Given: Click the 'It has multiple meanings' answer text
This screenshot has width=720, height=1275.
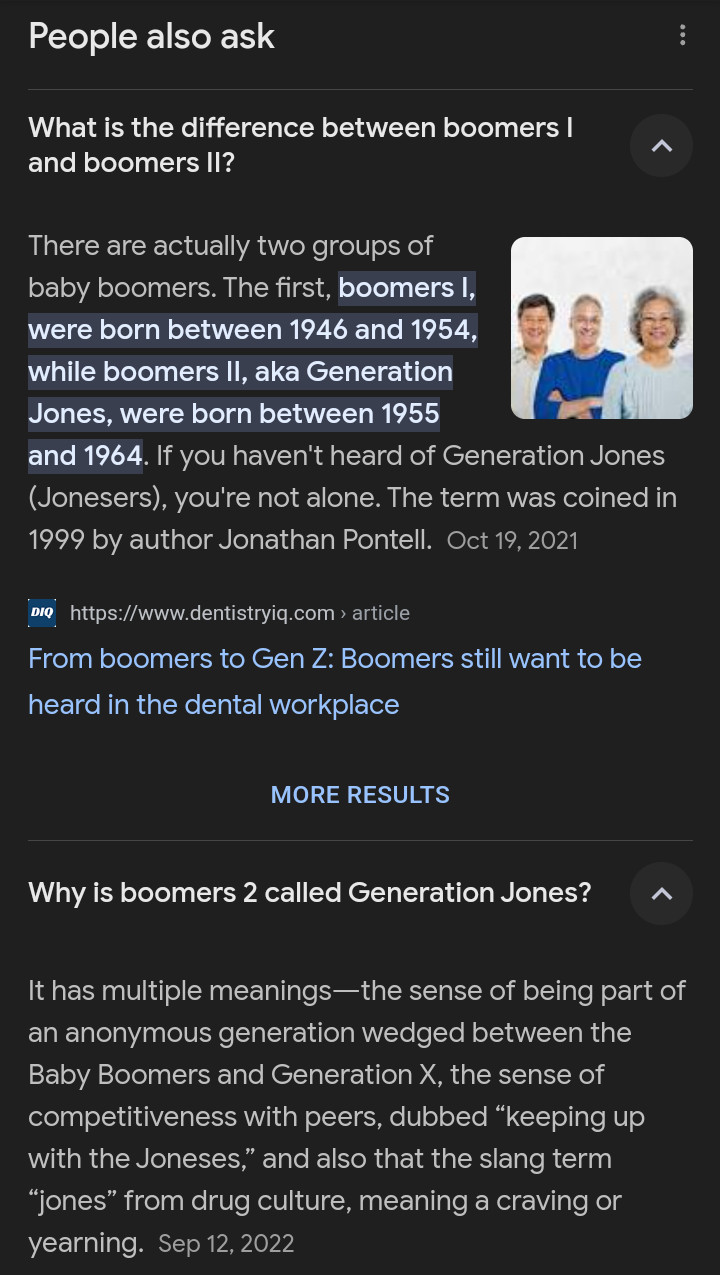Looking at the screenshot, I should click(x=180, y=991).
